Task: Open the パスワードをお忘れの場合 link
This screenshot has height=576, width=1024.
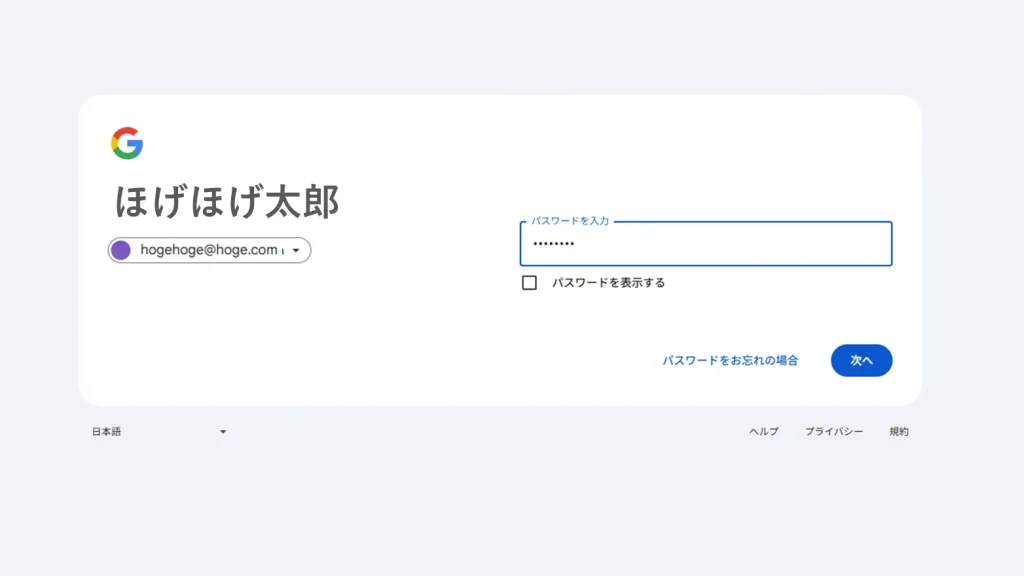Action: tap(730, 361)
